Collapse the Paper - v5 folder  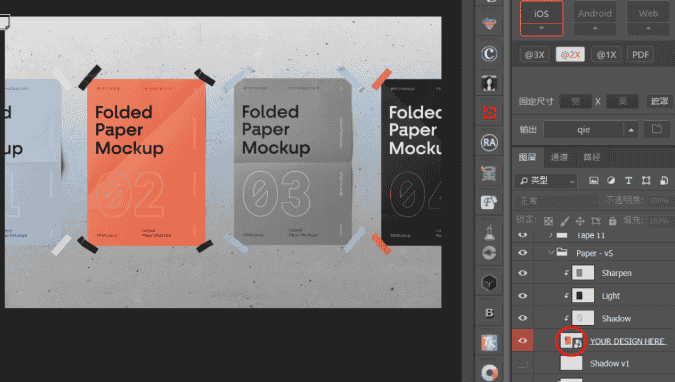pos(551,253)
